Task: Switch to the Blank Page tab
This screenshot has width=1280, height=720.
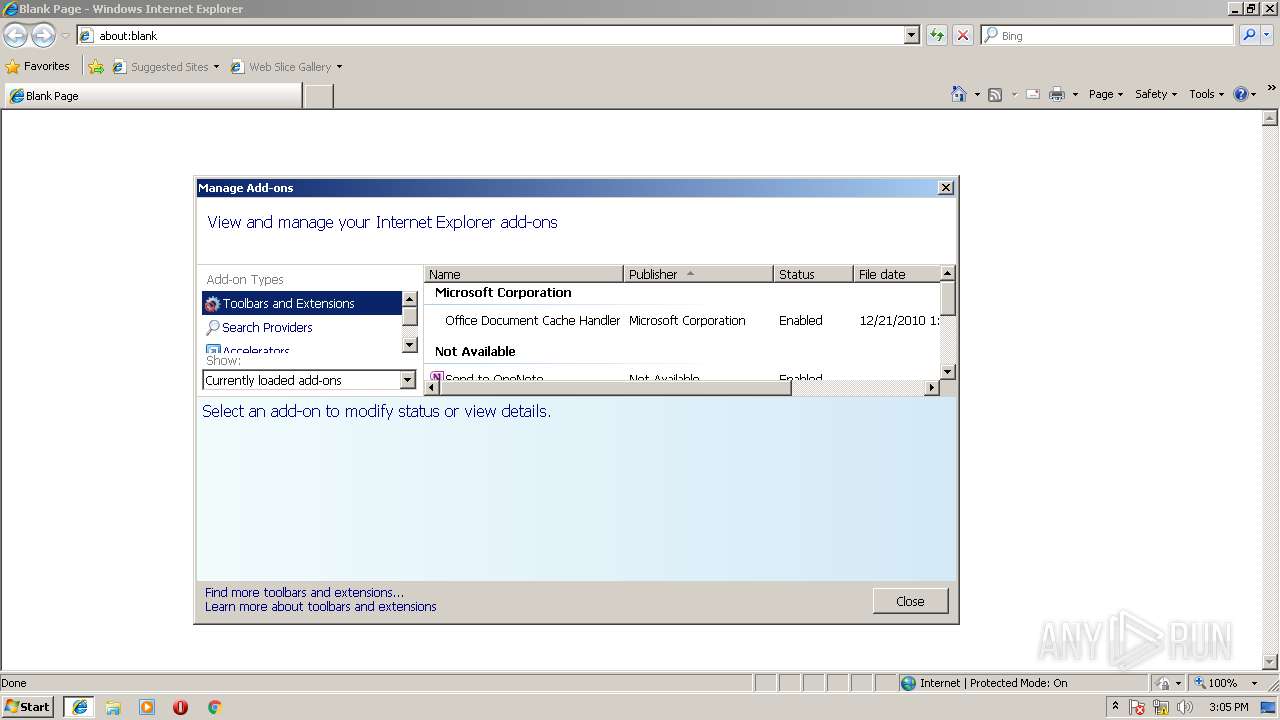Action: (152, 96)
